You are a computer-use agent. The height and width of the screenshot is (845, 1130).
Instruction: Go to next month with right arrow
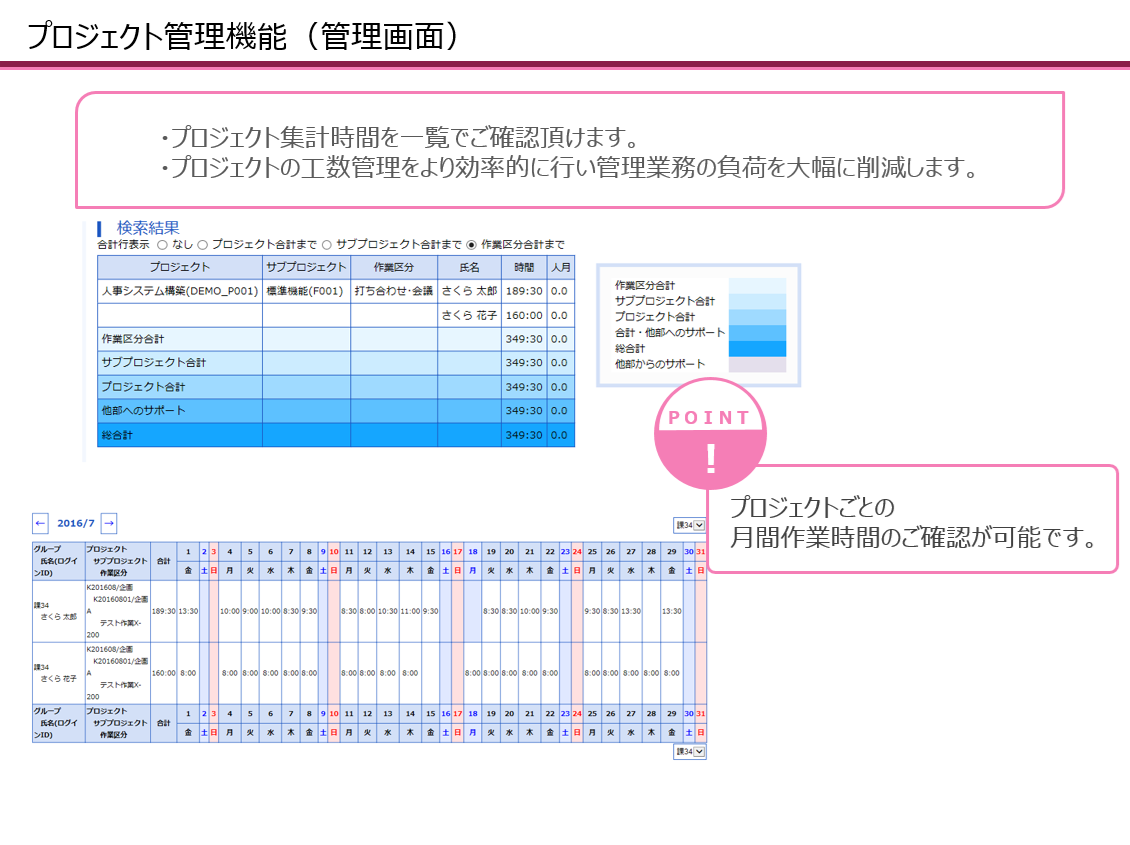109,523
